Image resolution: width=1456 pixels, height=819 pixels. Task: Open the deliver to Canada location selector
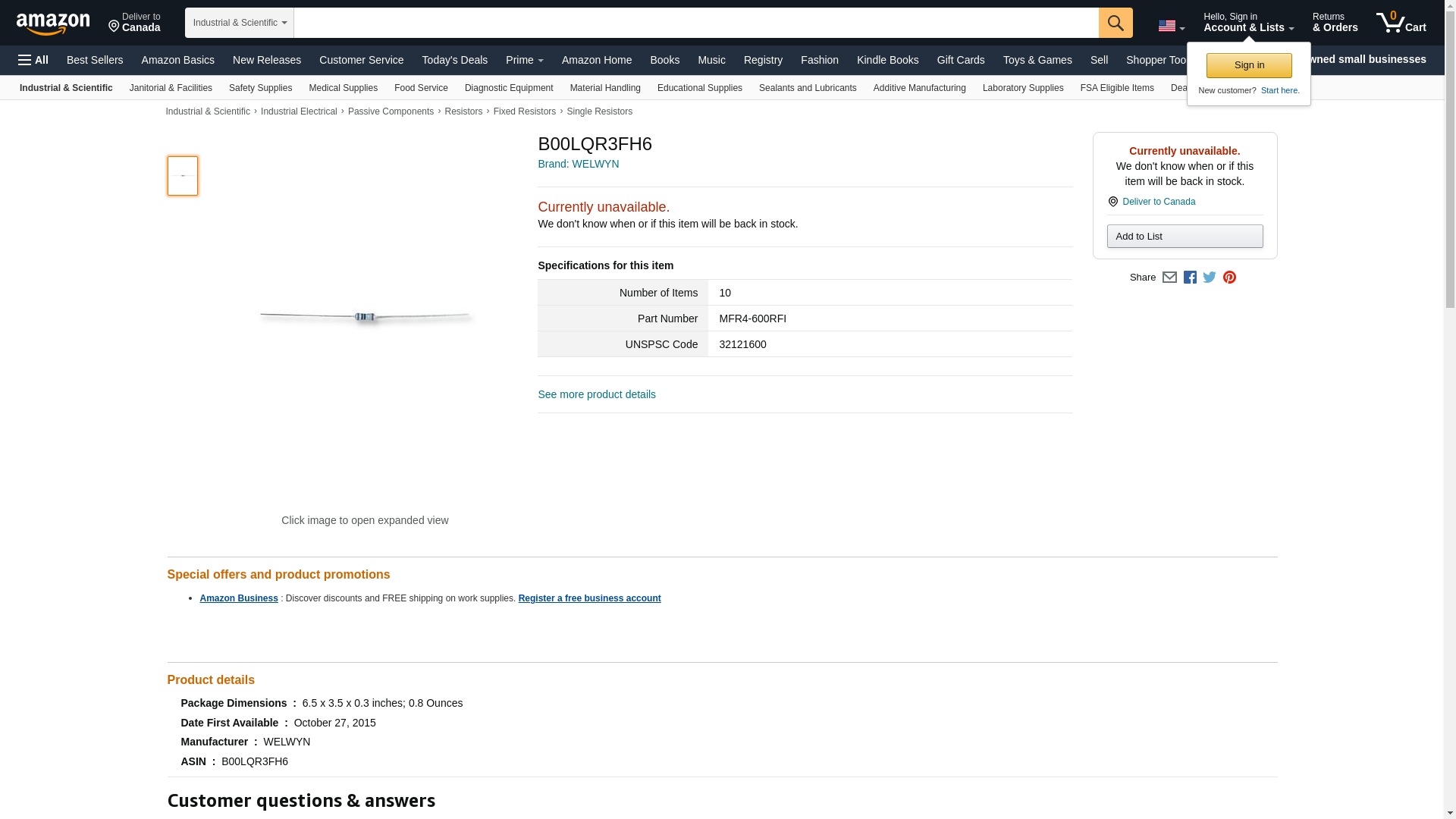[134, 23]
